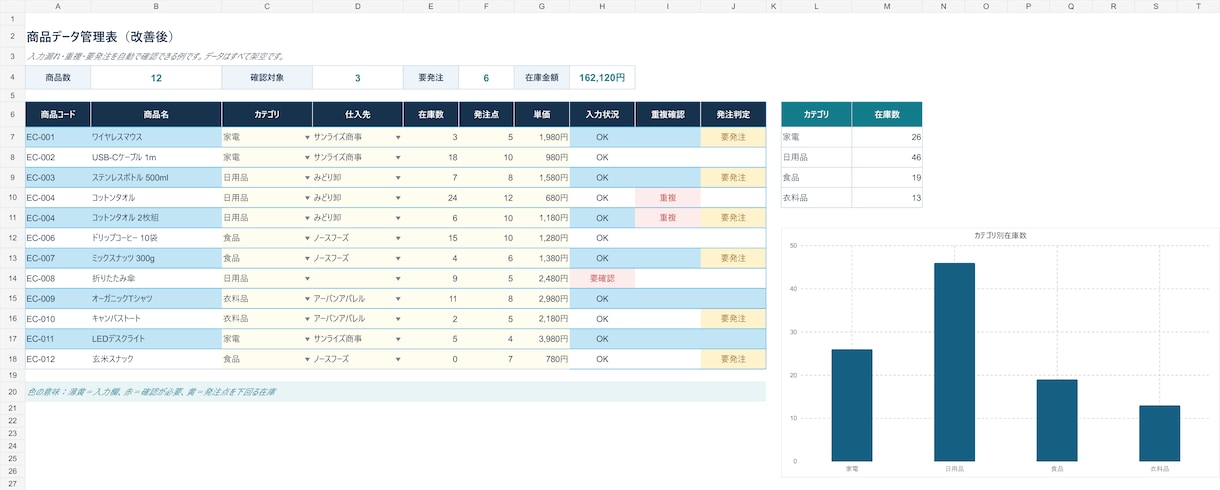
Task: Select the ステンレスボトル 500ml name cell
Action: pos(156,177)
